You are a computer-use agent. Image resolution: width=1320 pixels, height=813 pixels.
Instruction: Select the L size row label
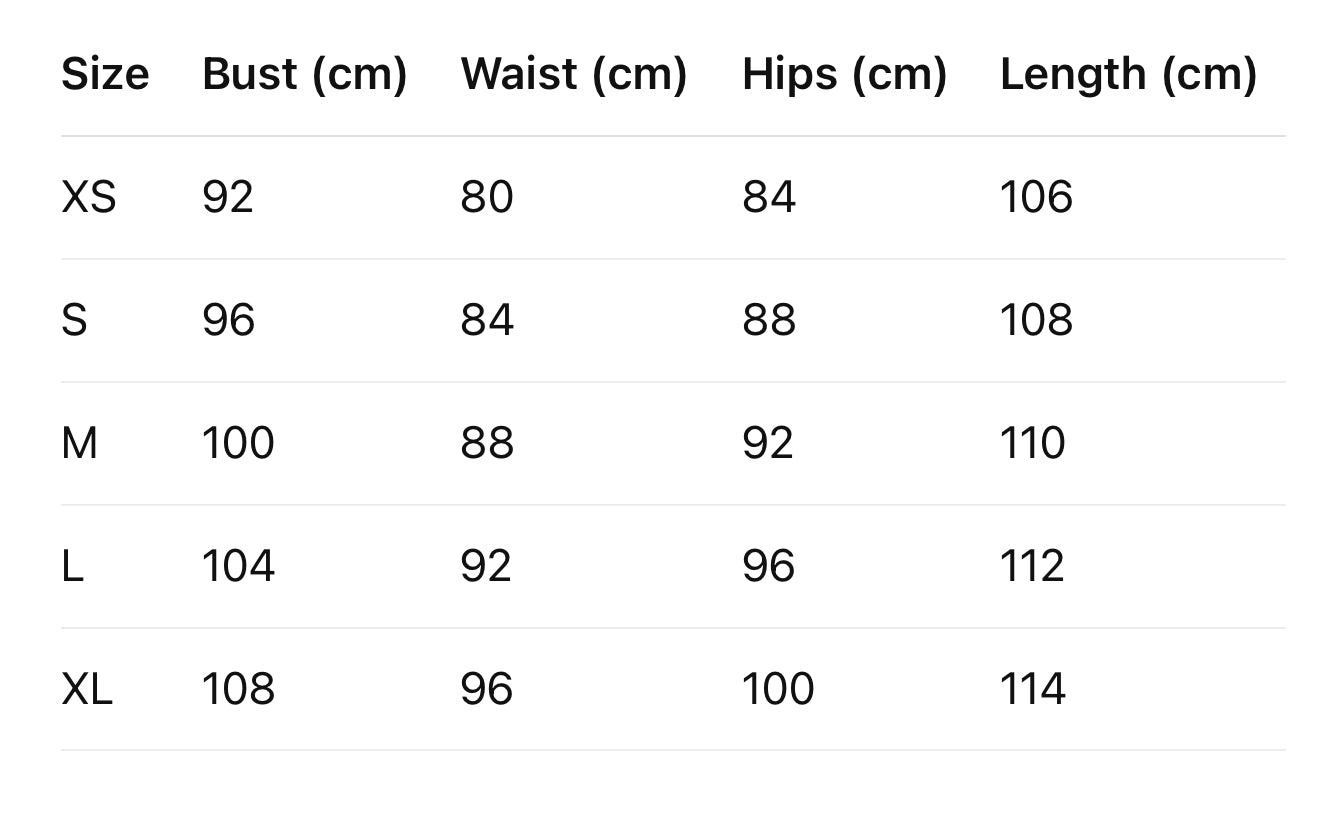coord(73,566)
